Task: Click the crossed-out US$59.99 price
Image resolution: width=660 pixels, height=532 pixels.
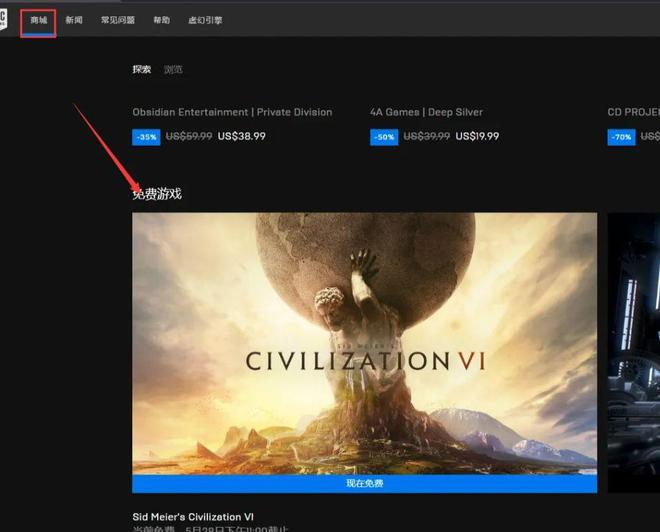Action: click(x=189, y=136)
